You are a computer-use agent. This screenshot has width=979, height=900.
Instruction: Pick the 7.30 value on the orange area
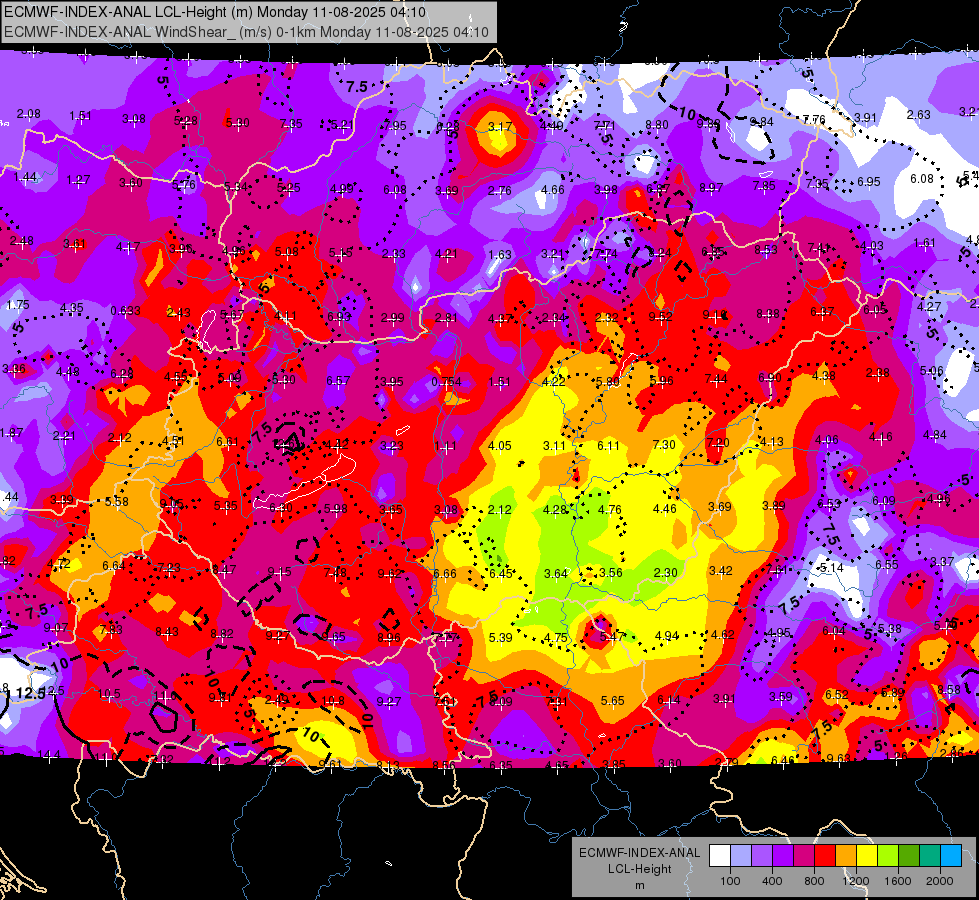(664, 444)
